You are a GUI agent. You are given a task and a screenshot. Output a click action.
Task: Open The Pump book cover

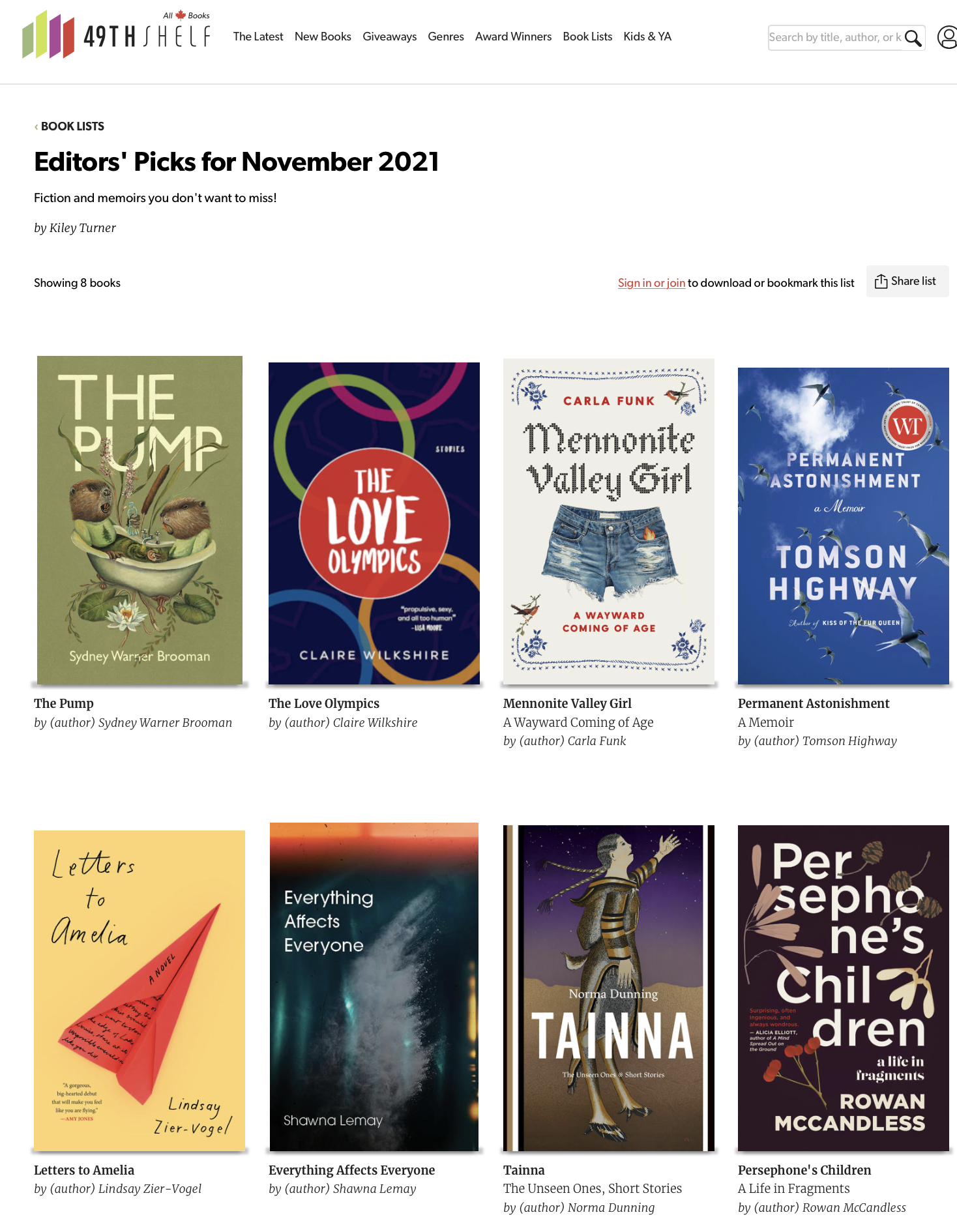click(140, 520)
